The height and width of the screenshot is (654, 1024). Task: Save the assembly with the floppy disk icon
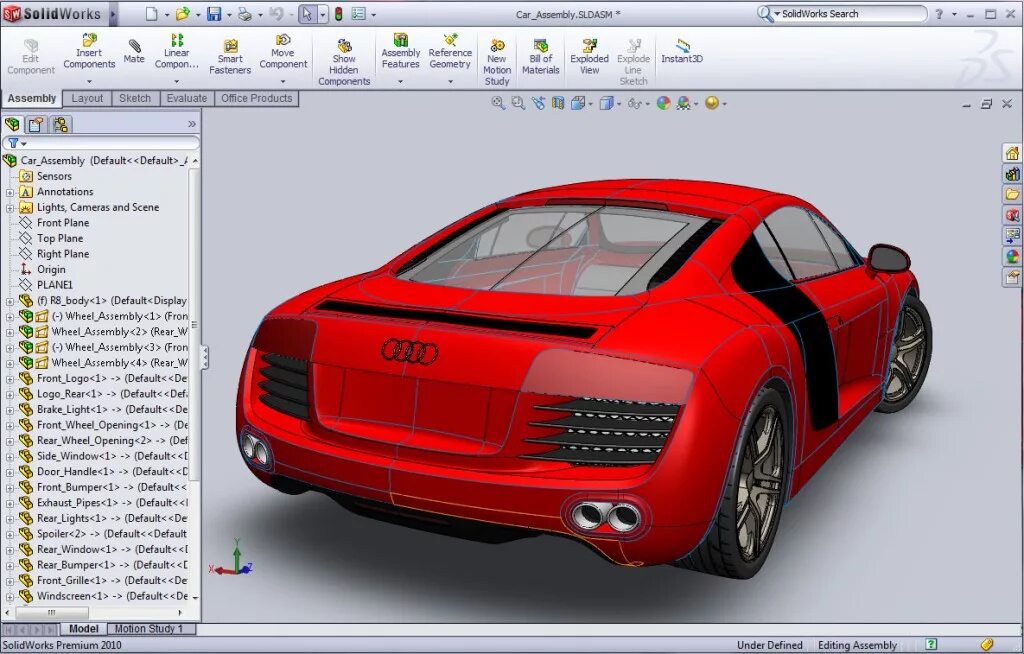click(214, 14)
